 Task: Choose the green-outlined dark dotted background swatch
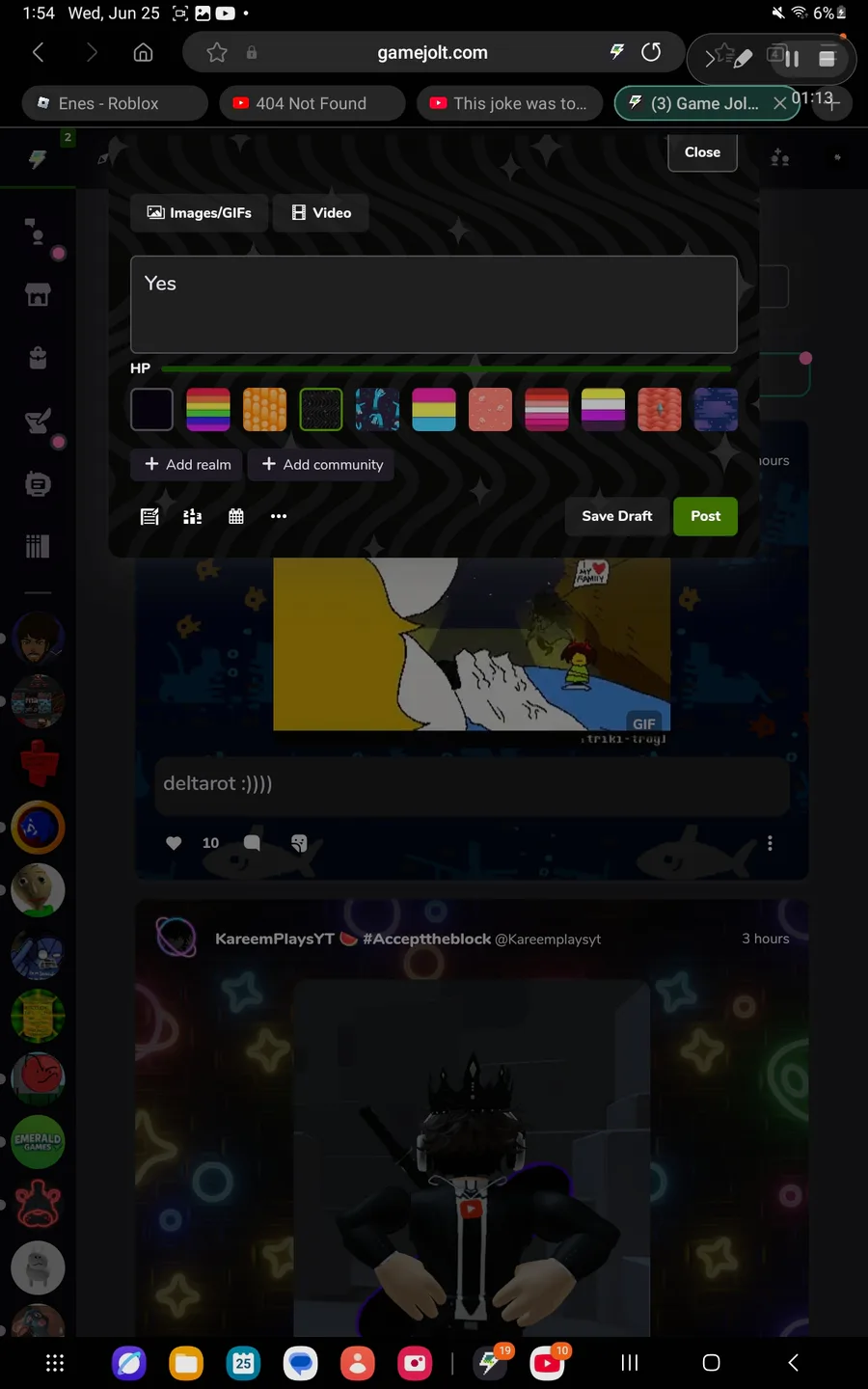coord(321,410)
